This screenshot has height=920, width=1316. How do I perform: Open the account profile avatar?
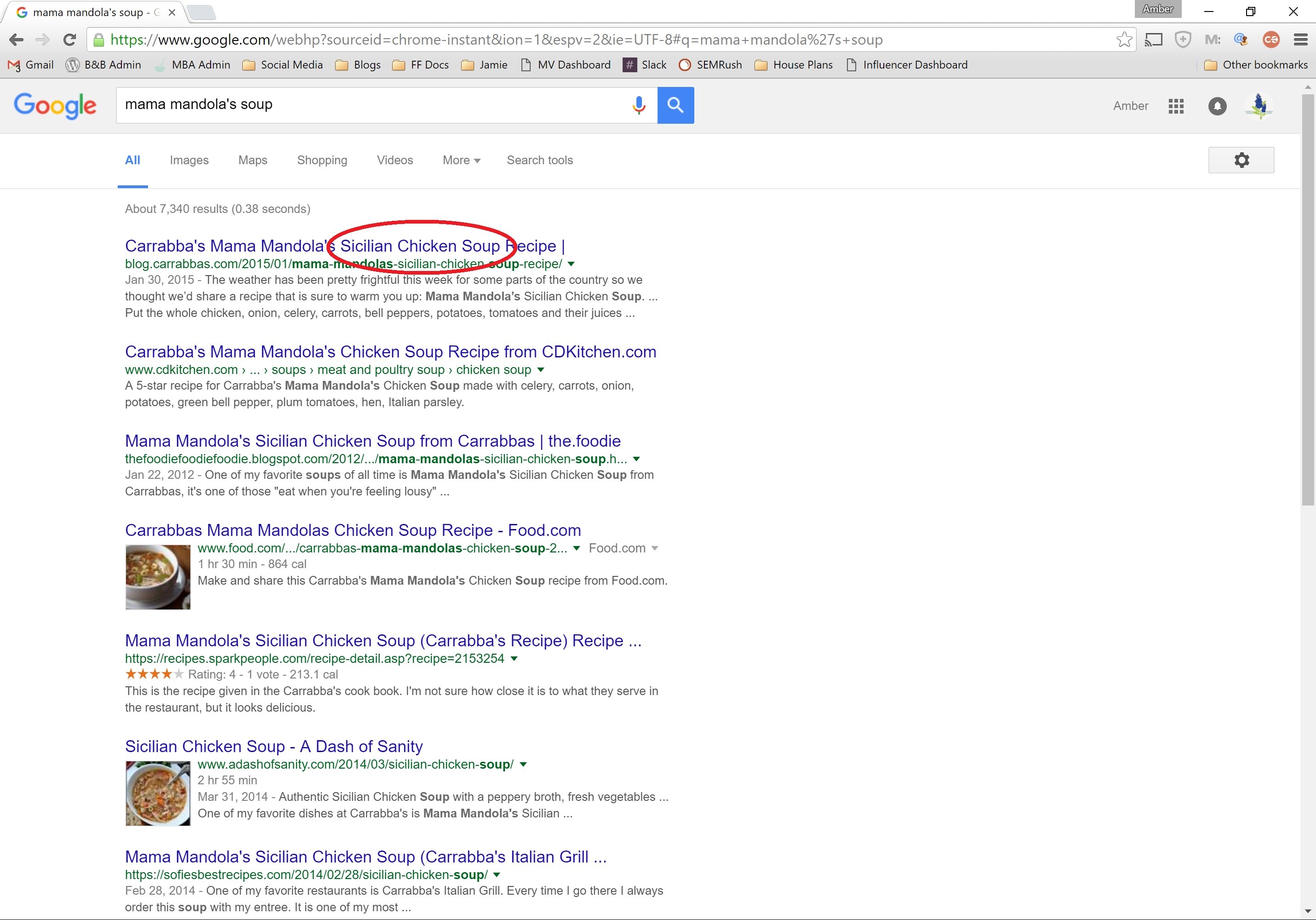[1259, 105]
